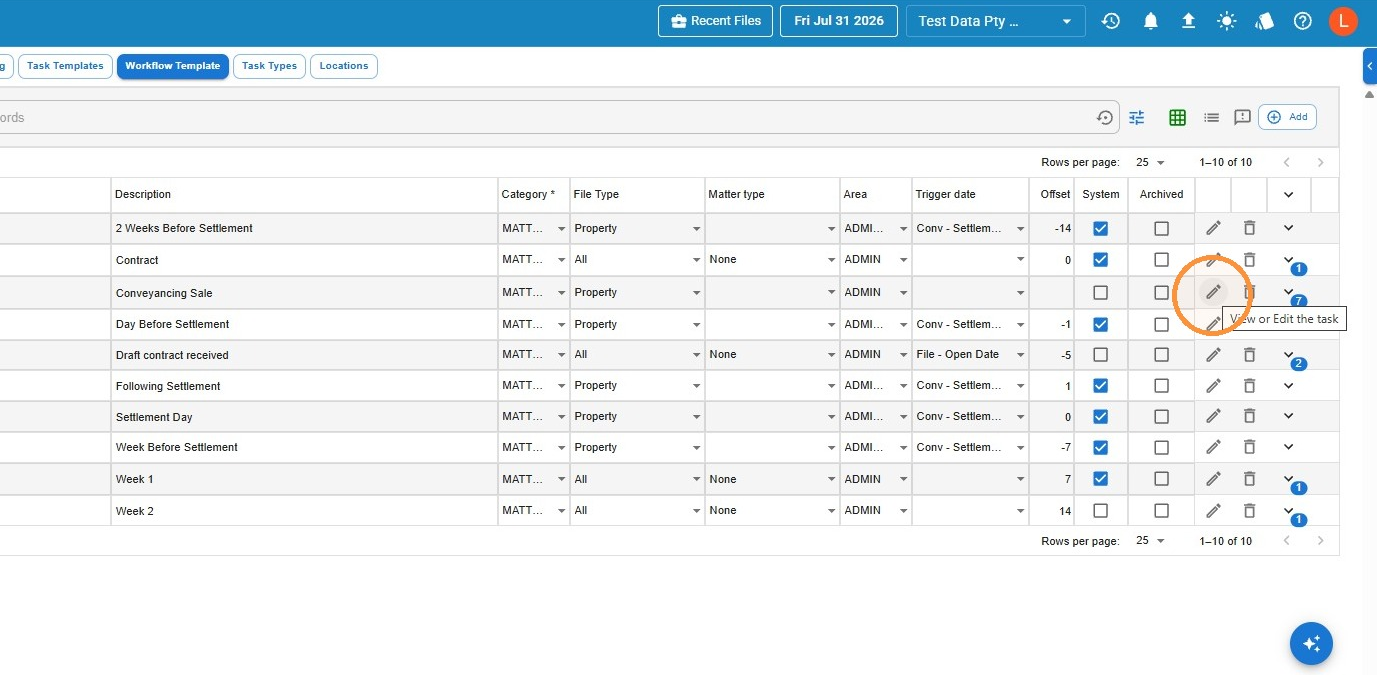Delete the Week 2 row
The width and height of the screenshot is (1377, 675).
[x=1249, y=510]
